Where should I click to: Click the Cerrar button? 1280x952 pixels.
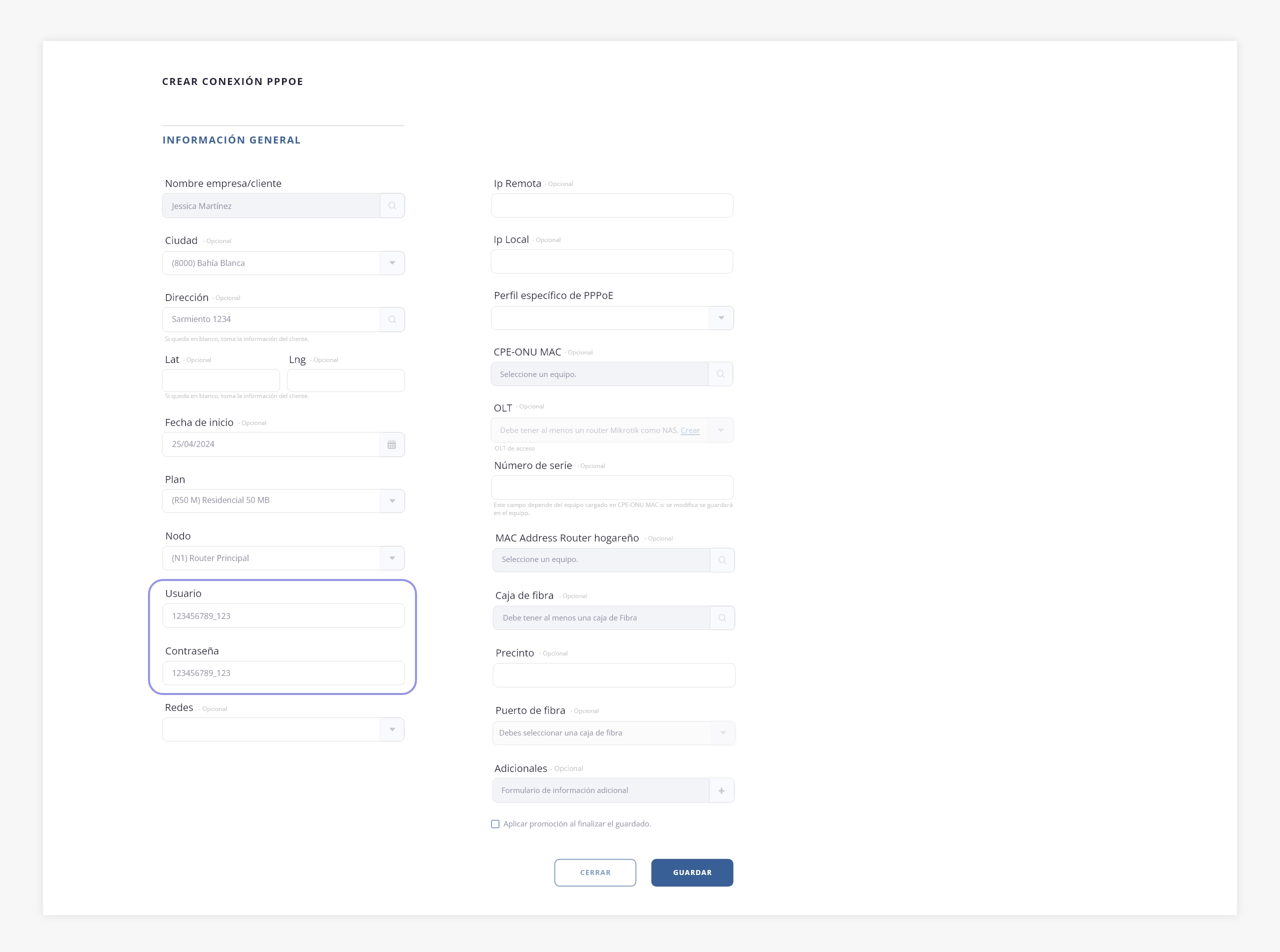(x=595, y=872)
